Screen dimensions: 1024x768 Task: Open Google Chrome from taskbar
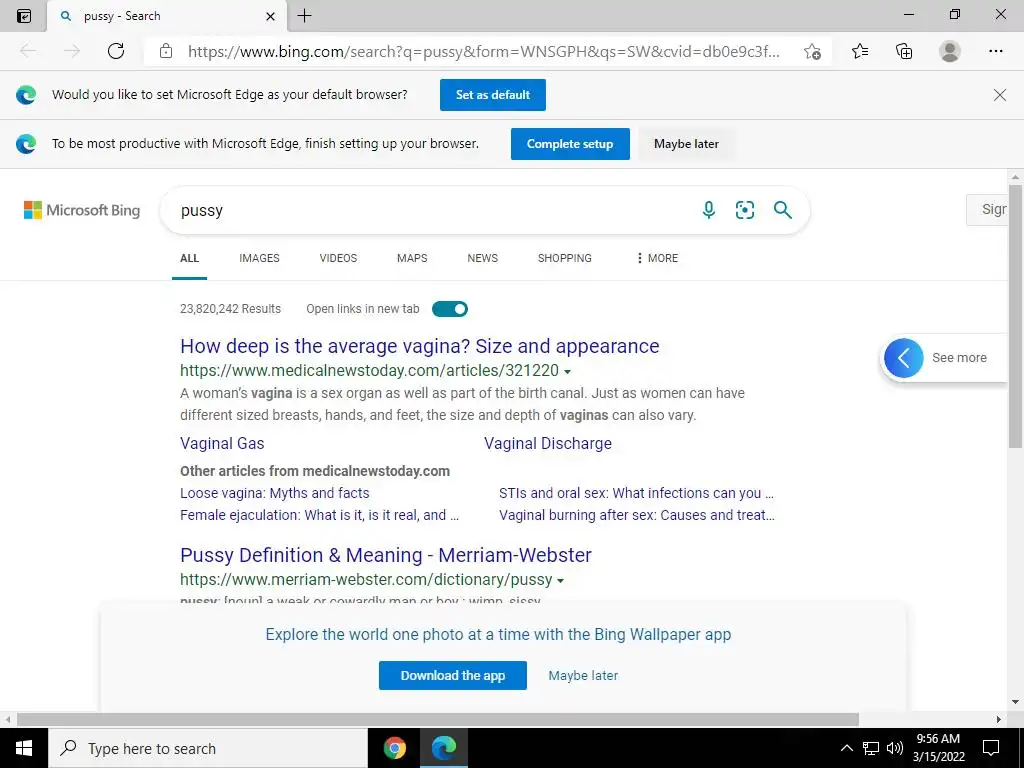tap(394, 748)
